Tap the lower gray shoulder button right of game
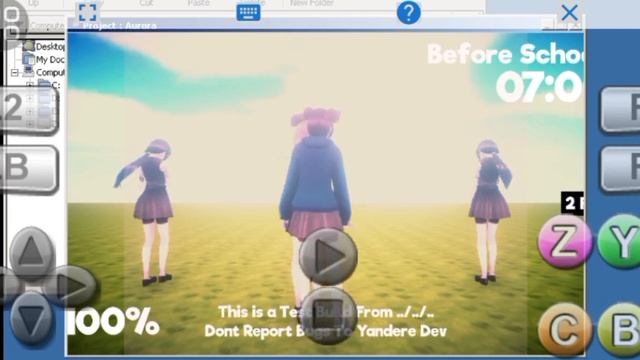 coord(620,169)
